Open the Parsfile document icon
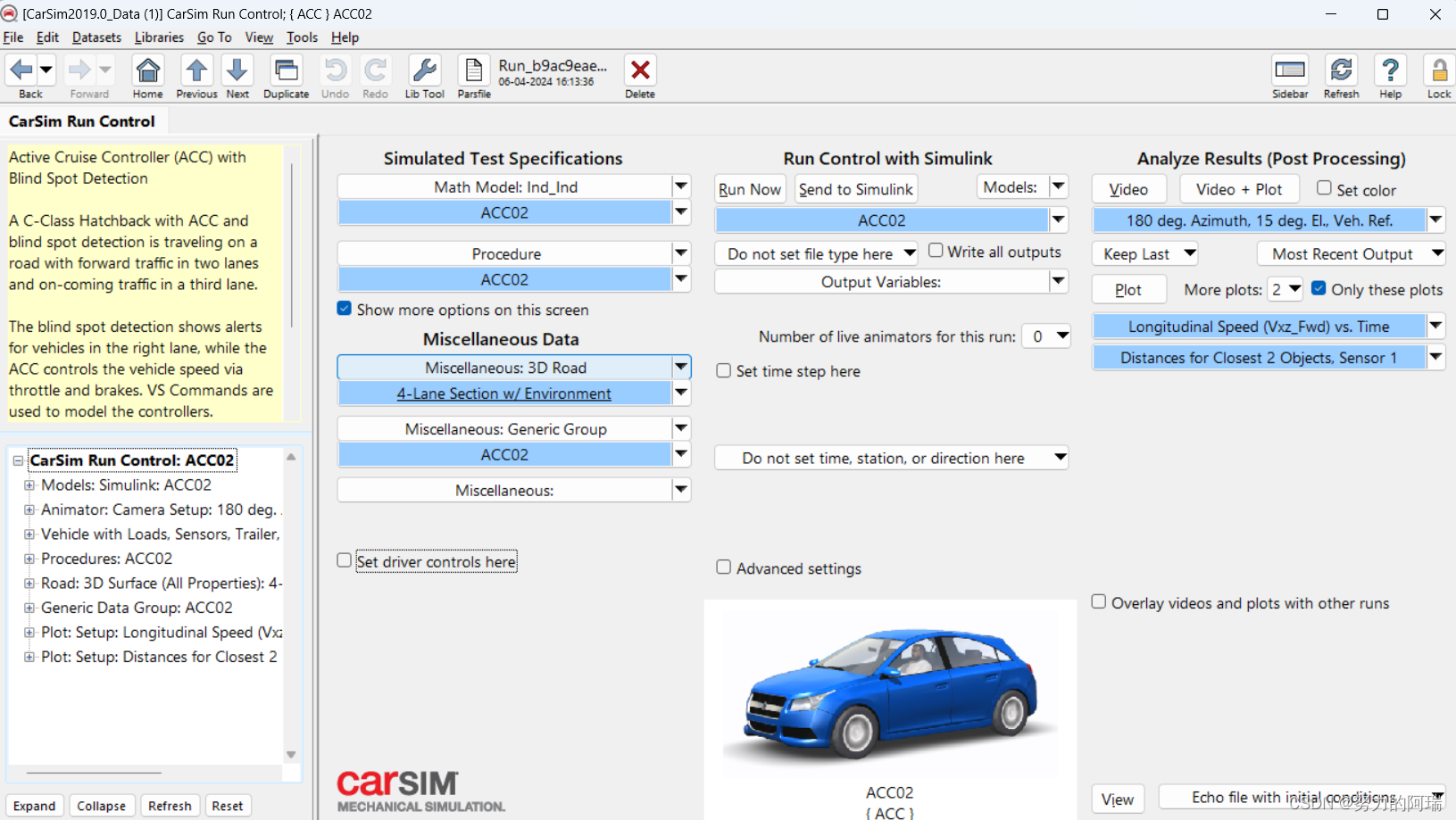The image size is (1456, 820). 474,70
